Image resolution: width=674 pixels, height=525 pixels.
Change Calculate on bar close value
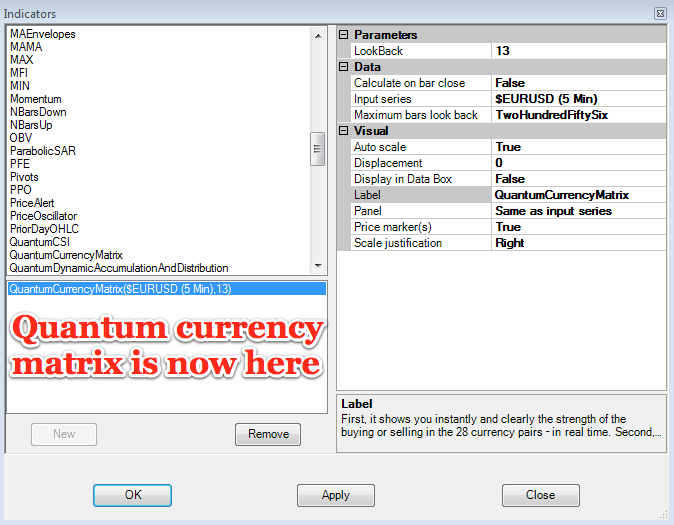[x=579, y=83]
